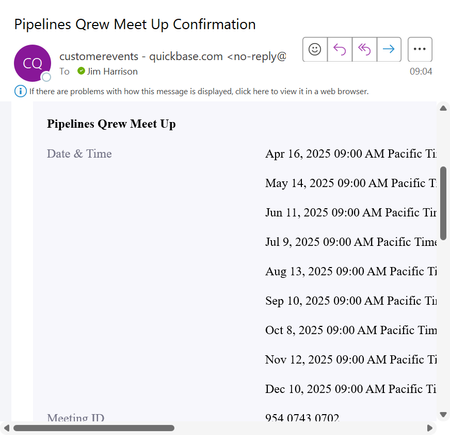This screenshot has width=450, height=435.
Task: Click the CQ sender avatar
Action: click(x=32, y=63)
